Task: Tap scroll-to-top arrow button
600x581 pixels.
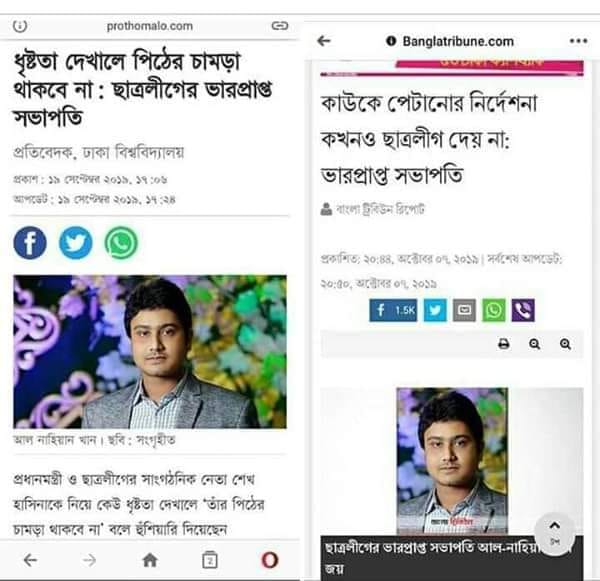Action: [554, 533]
